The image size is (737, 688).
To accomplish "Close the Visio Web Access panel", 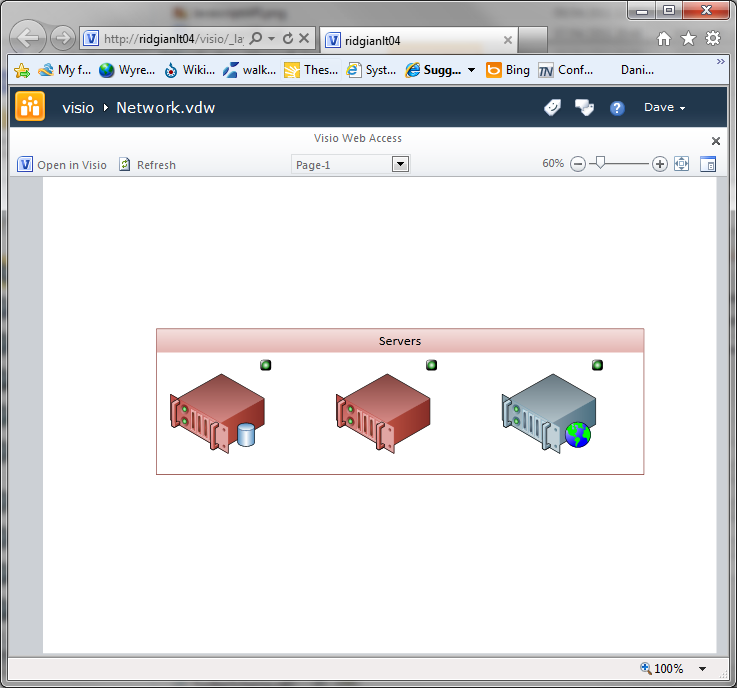I will pyautogui.click(x=716, y=141).
